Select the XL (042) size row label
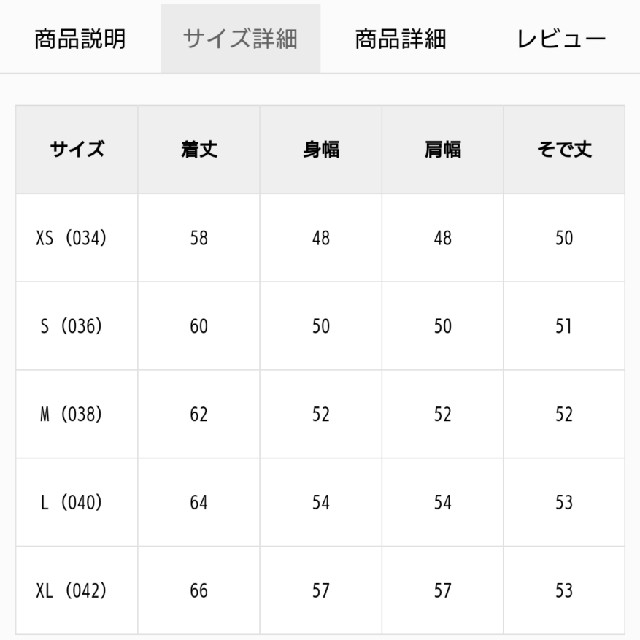The image size is (640, 640). (71, 591)
